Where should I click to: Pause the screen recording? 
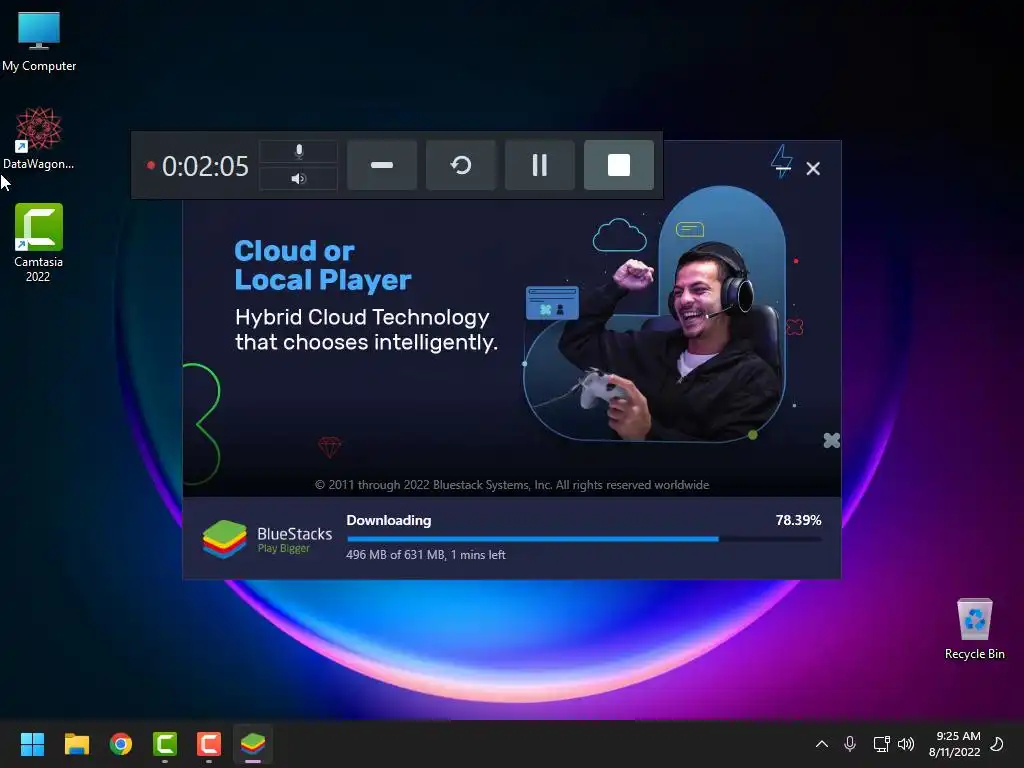click(x=539, y=165)
